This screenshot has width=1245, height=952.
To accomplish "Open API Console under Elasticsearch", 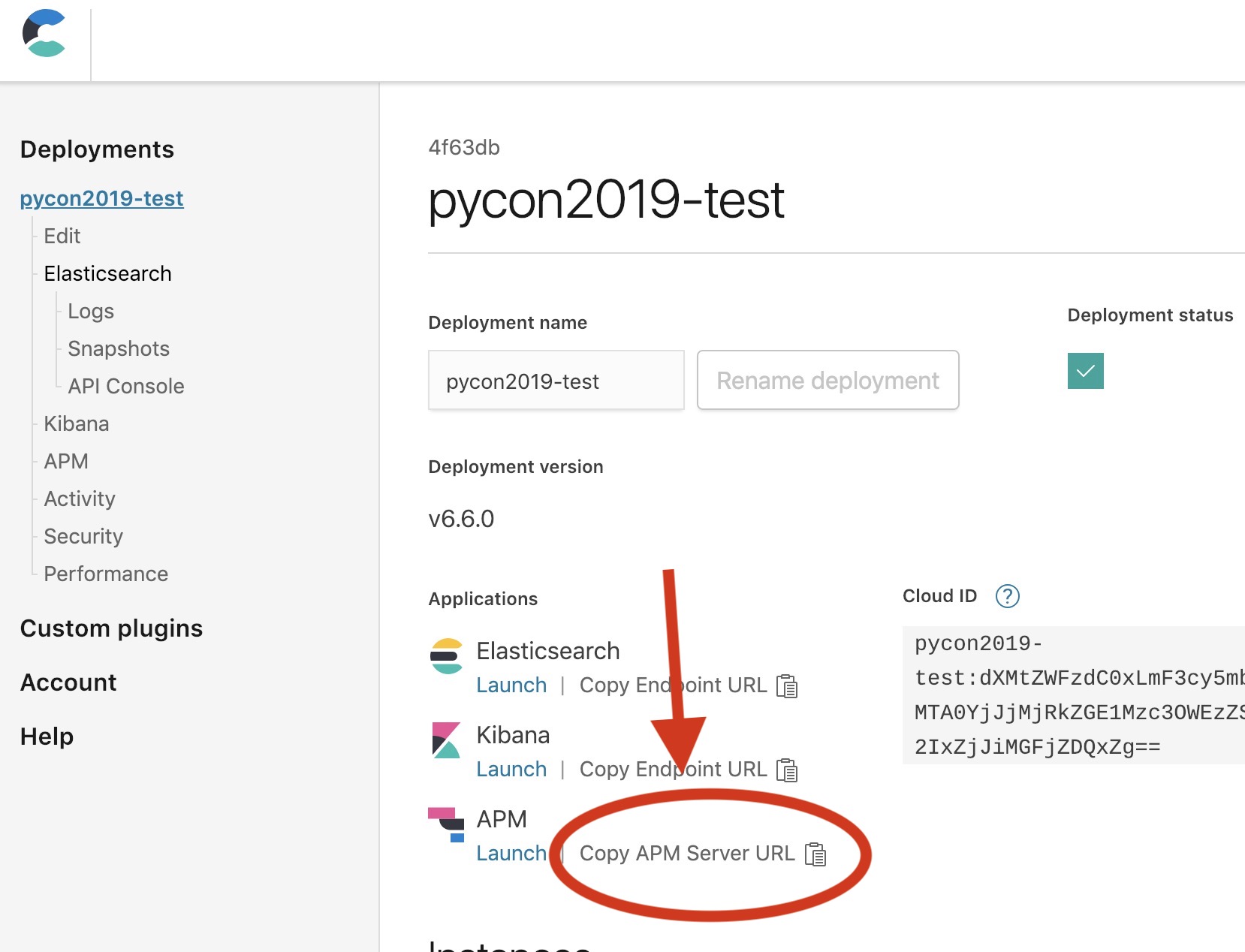I will point(126,386).
